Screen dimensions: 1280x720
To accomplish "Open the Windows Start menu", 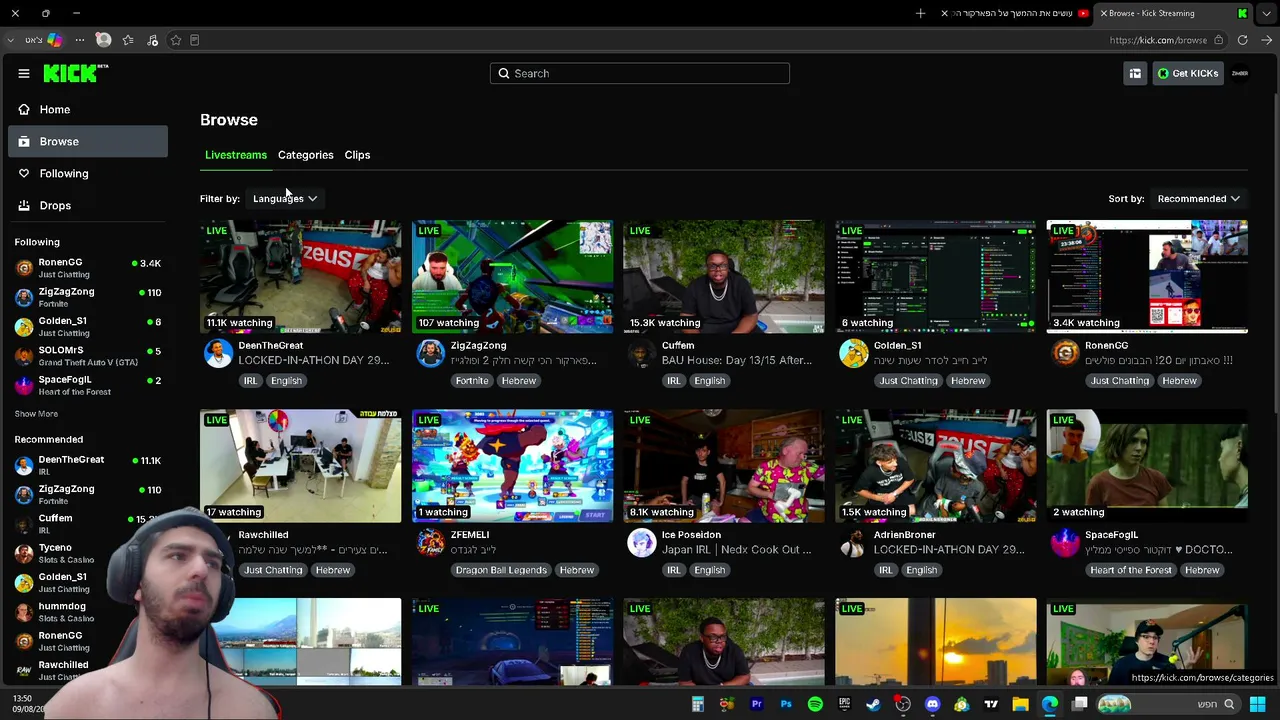I will [x=1258, y=705].
